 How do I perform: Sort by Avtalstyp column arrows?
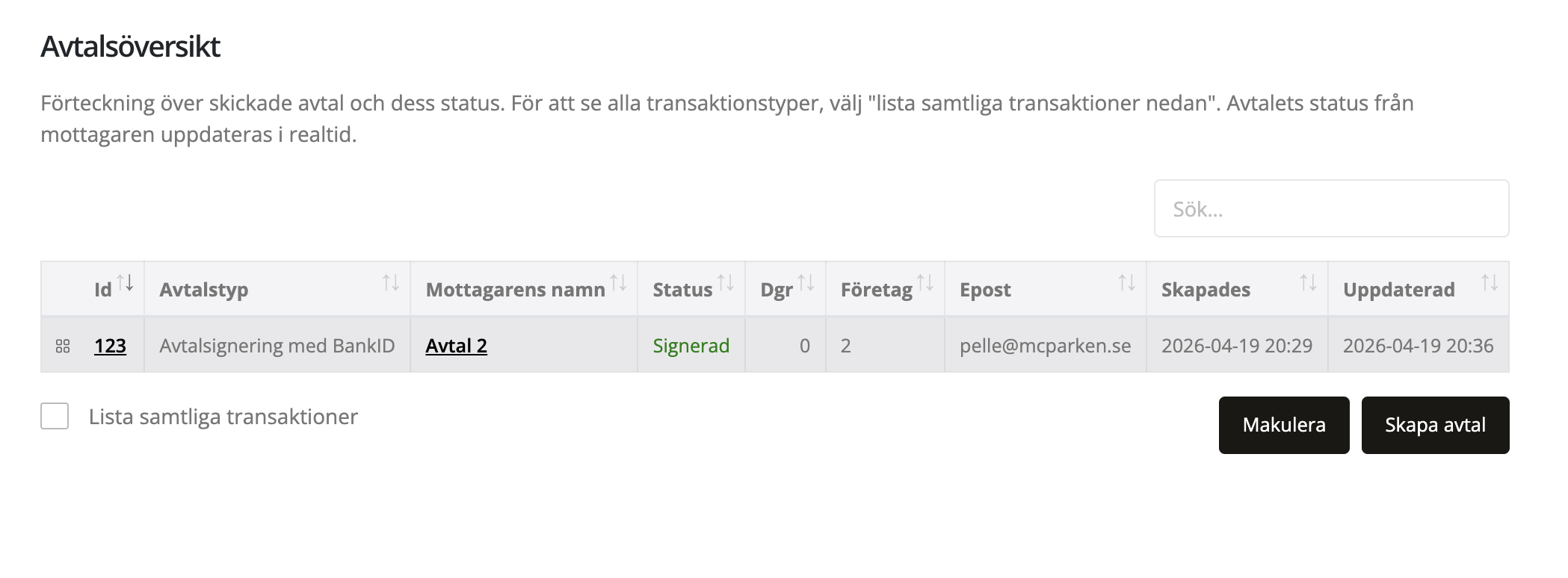point(391,283)
